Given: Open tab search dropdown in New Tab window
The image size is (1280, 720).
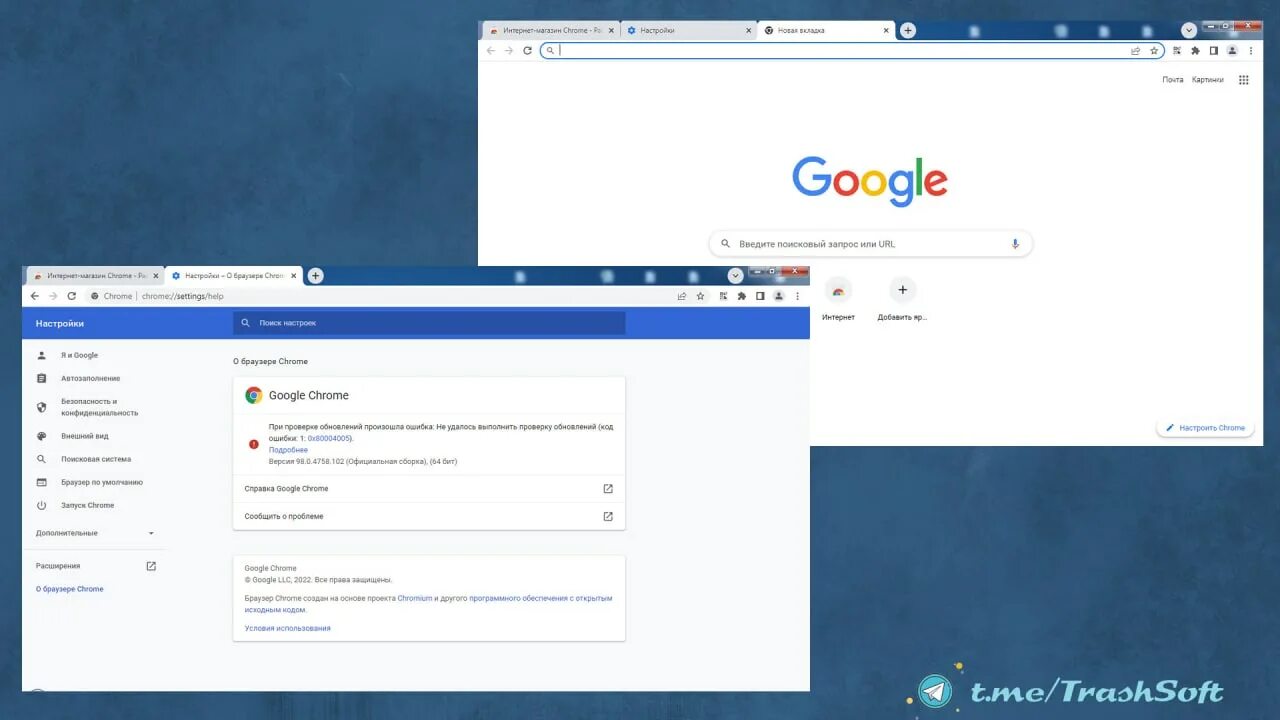Looking at the screenshot, I should (x=1189, y=30).
